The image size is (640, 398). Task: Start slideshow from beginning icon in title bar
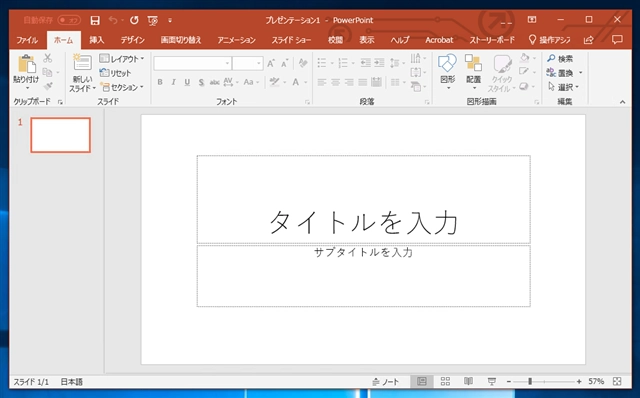[x=153, y=20]
